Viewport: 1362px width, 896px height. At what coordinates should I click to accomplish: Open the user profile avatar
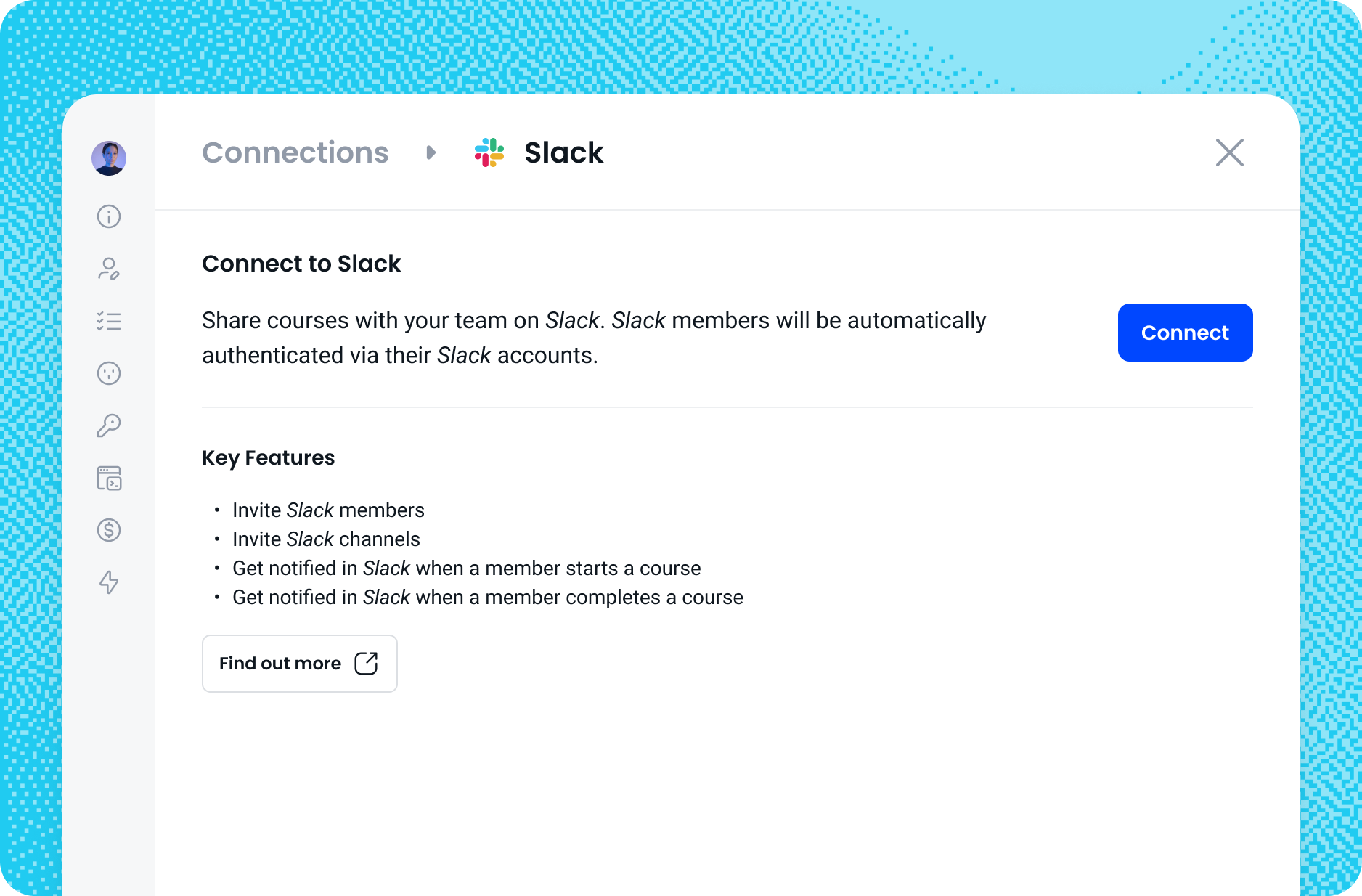(x=109, y=158)
